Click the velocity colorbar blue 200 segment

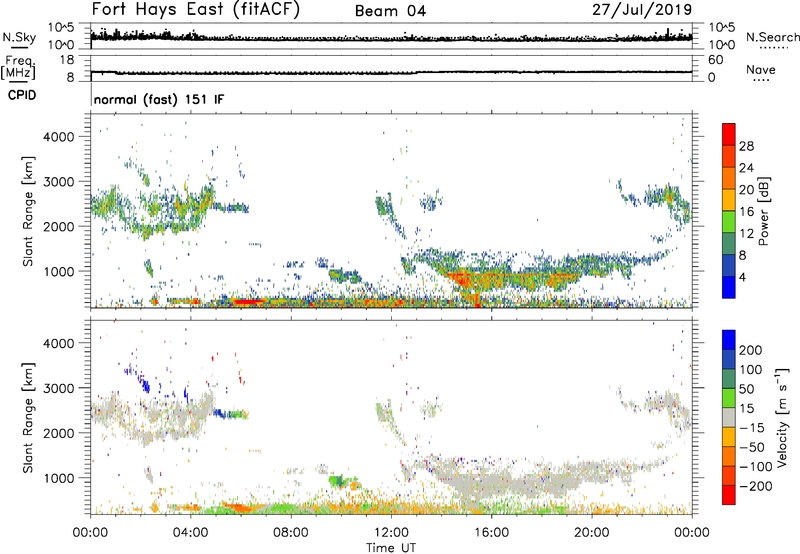pyautogui.click(x=729, y=340)
